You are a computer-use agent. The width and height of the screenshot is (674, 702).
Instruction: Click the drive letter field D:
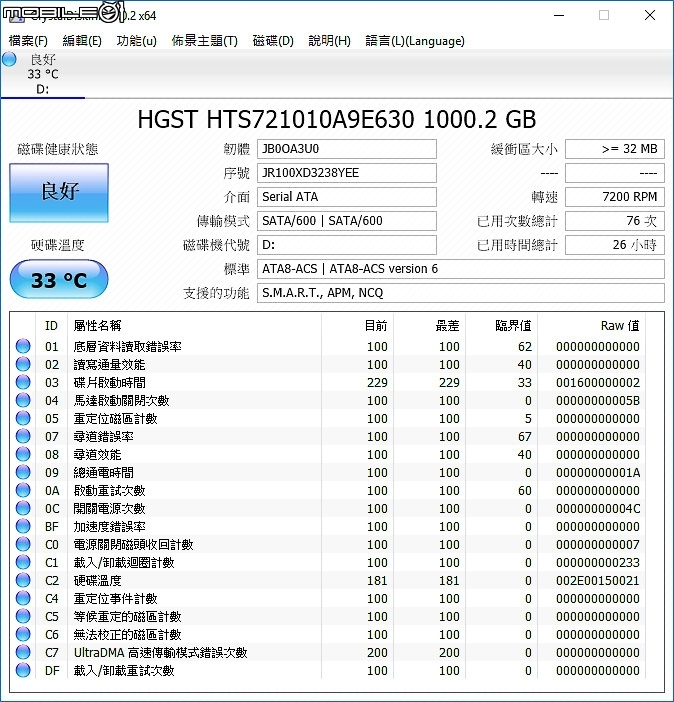[347, 244]
